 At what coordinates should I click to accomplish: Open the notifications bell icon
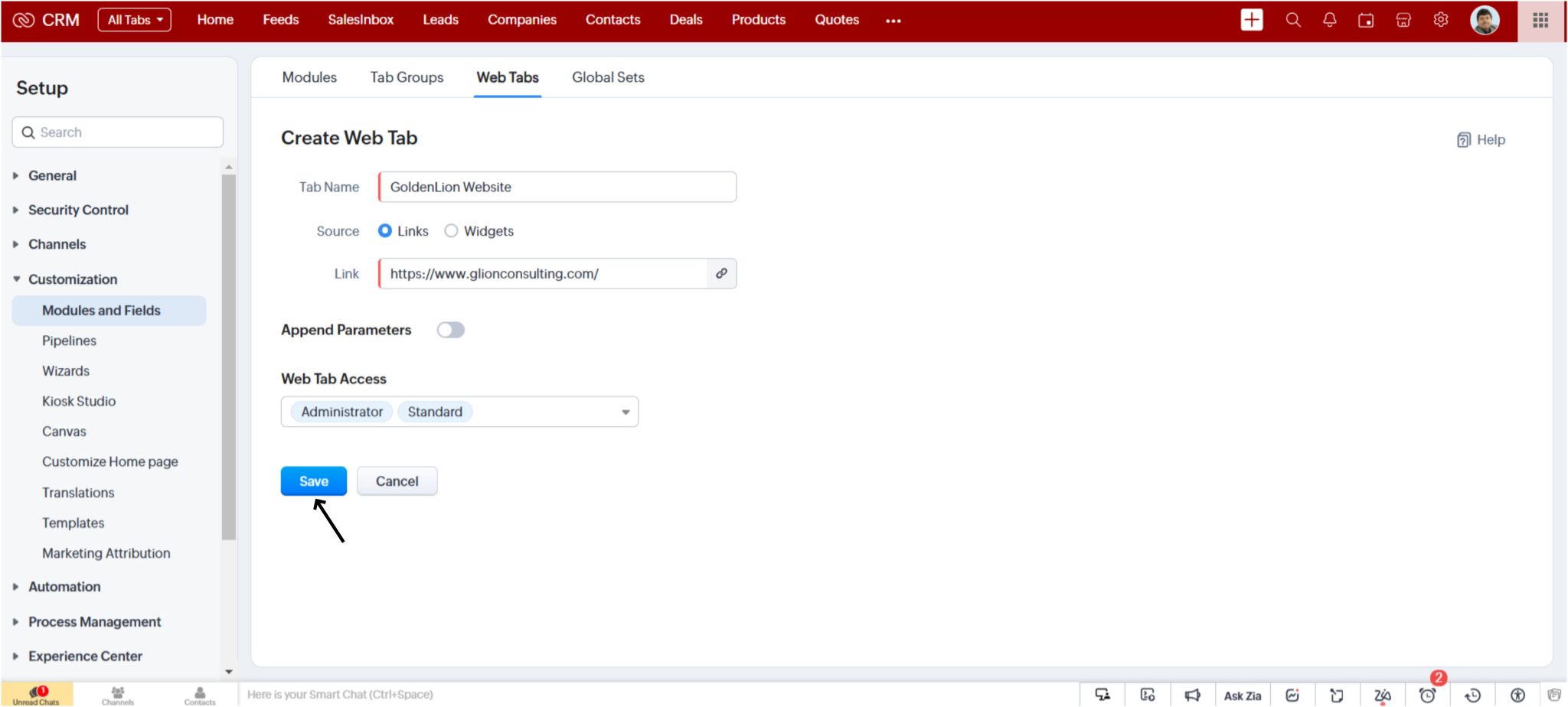click(1330, 20)
